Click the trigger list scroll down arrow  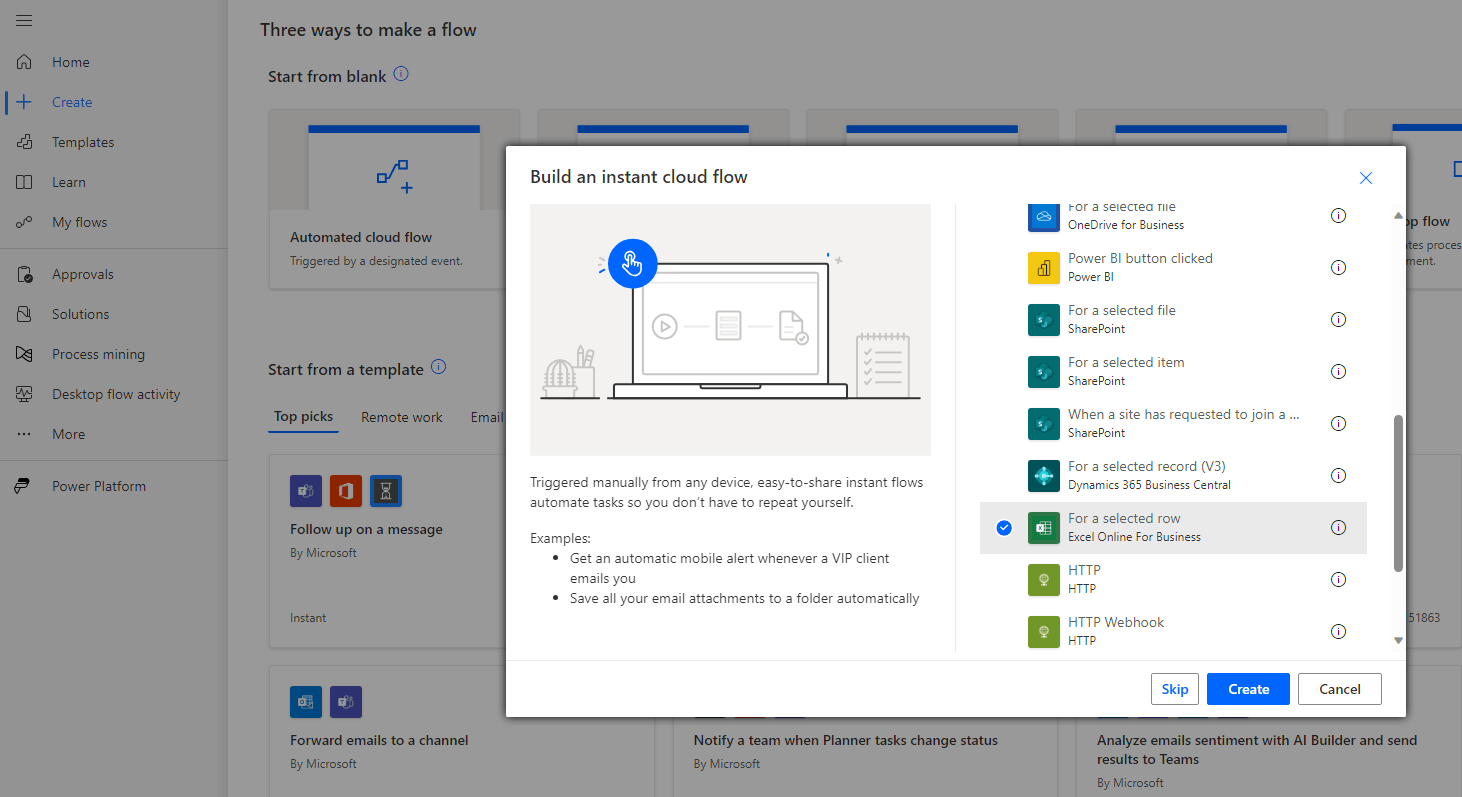tap(1398, 640)
